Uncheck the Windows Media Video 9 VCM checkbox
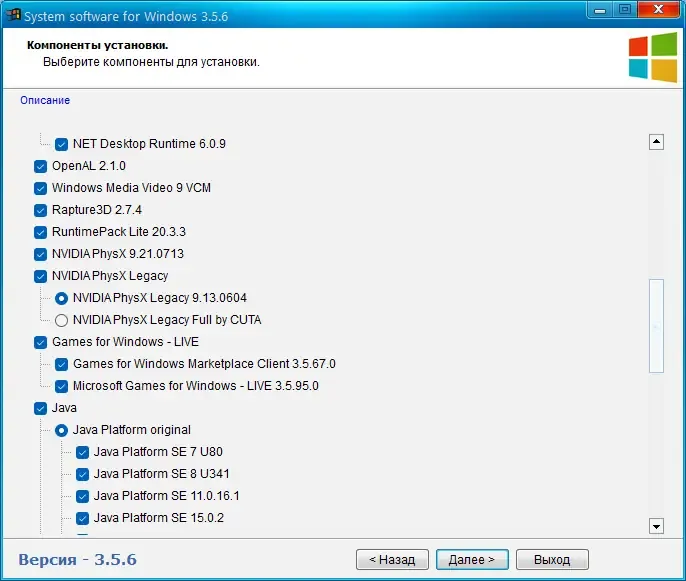The height and width of the screenshot is (581, 686). pyautogui.click(x=40, y=188)
